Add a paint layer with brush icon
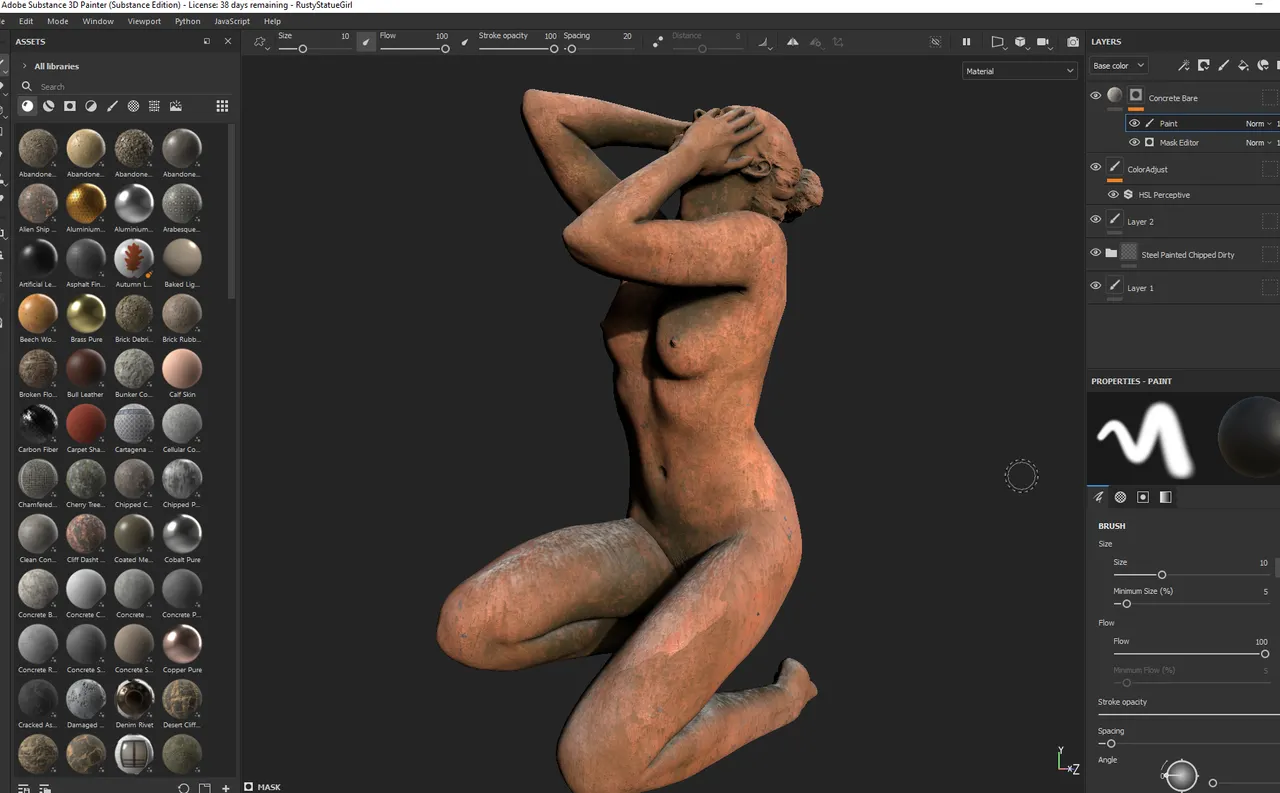The image size is (1280, 793). [x=1224, y=66]
